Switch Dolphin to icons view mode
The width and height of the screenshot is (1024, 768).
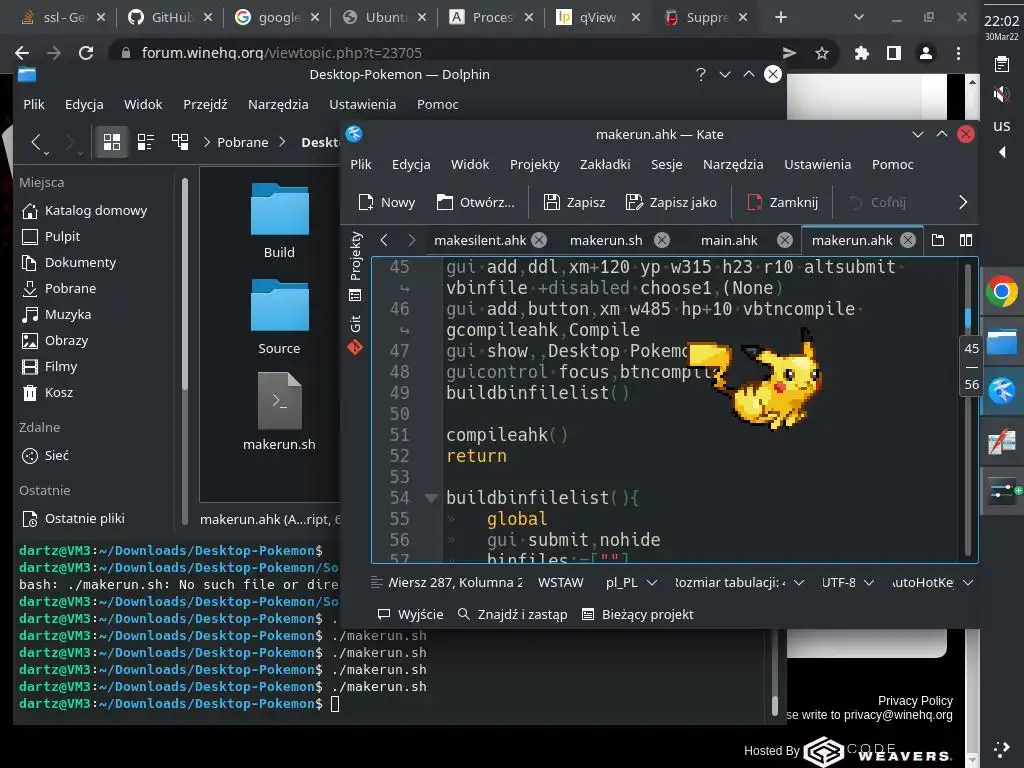point(112,142)
